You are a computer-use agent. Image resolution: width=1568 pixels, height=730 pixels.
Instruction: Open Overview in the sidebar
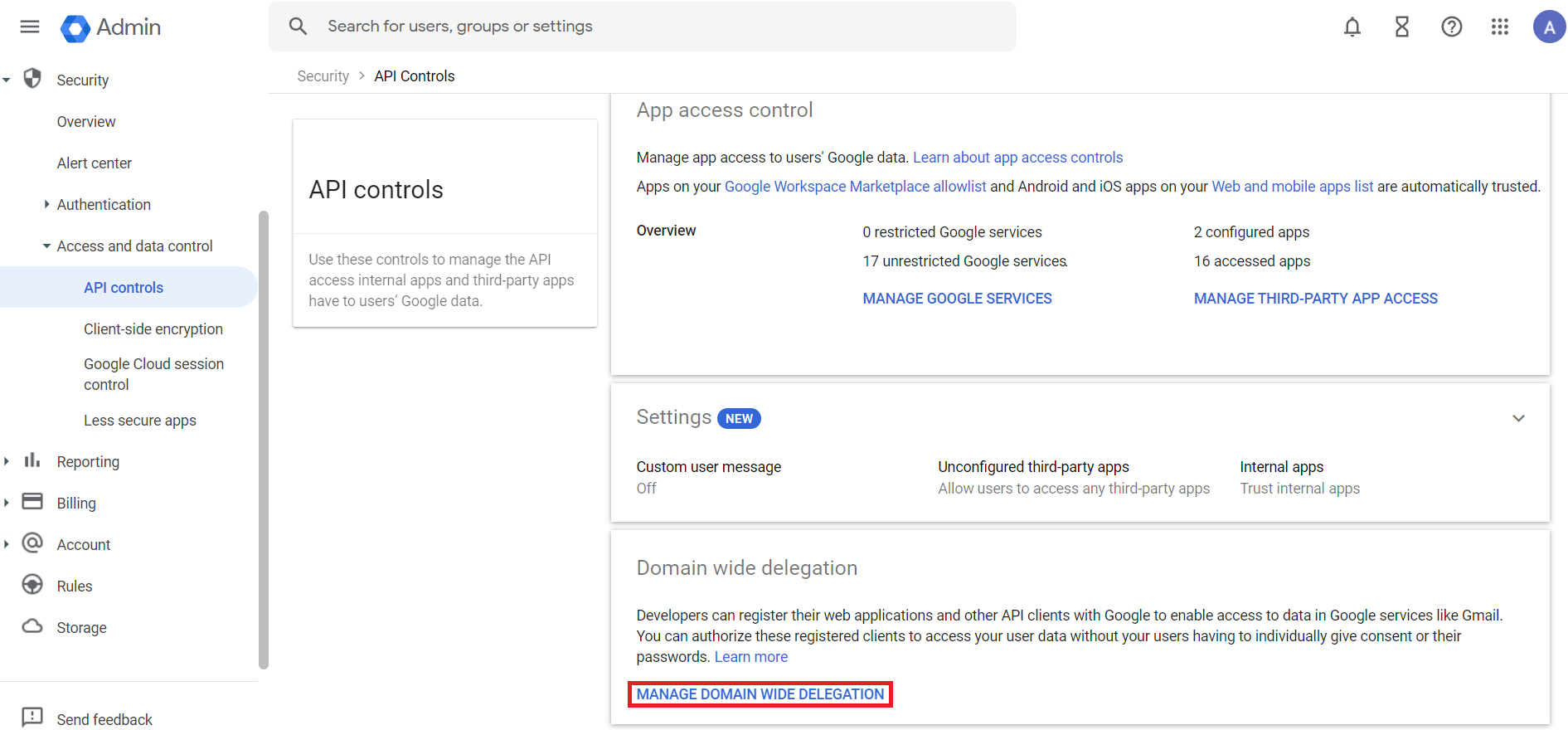click(x=86, y=122)
